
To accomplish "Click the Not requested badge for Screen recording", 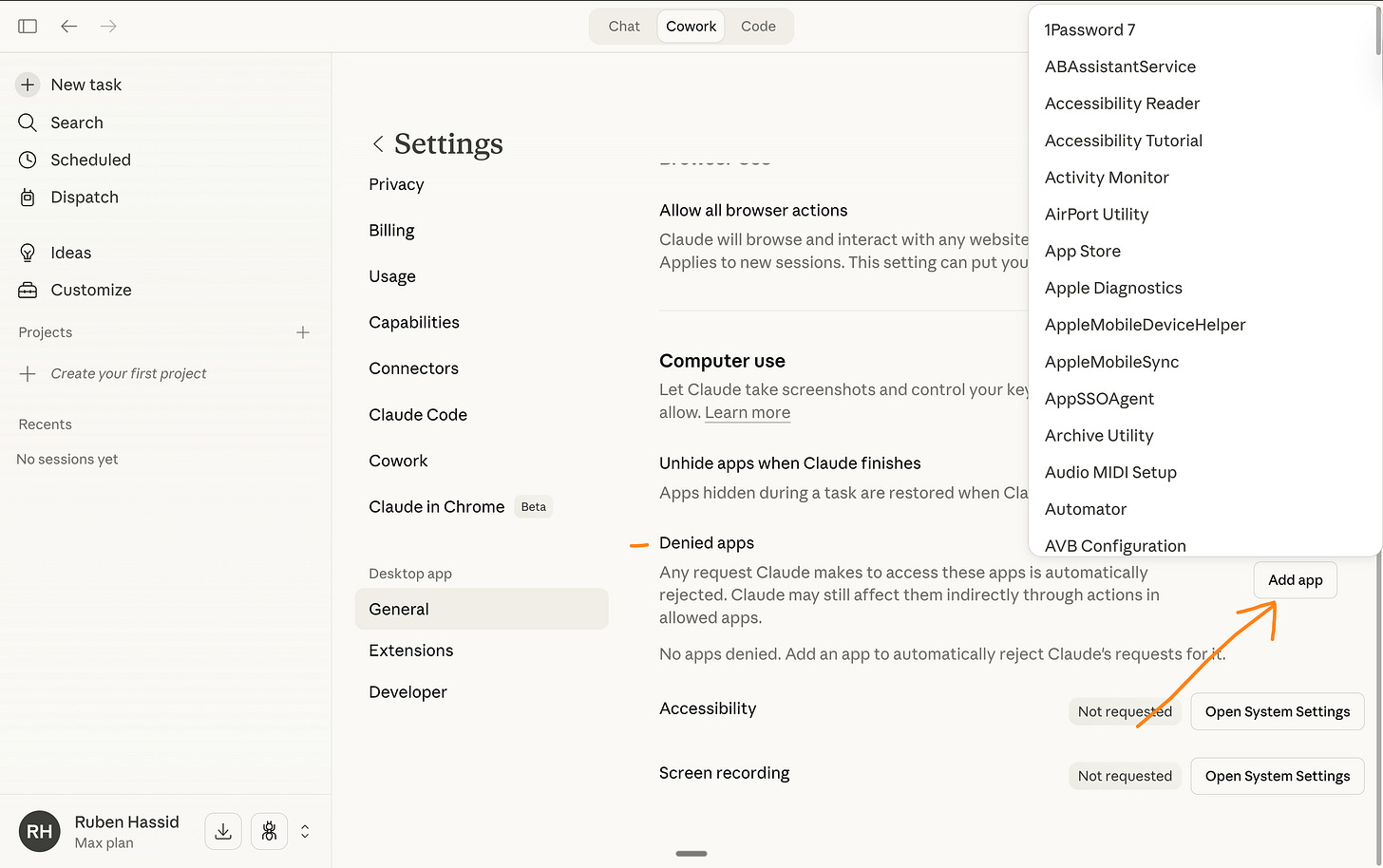I will click(1125, 776).
